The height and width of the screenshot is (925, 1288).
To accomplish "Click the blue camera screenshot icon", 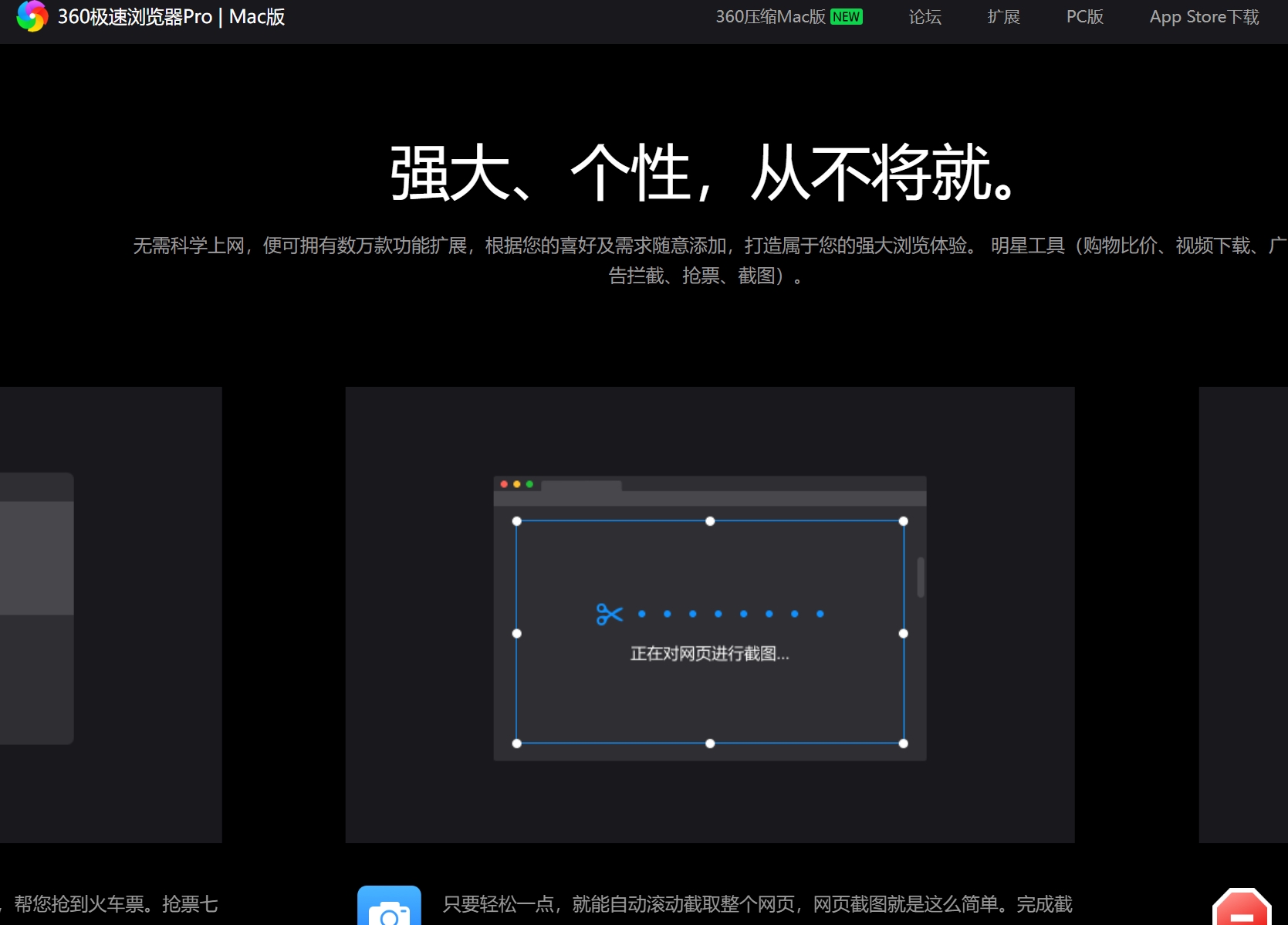I will coord(389,908).
